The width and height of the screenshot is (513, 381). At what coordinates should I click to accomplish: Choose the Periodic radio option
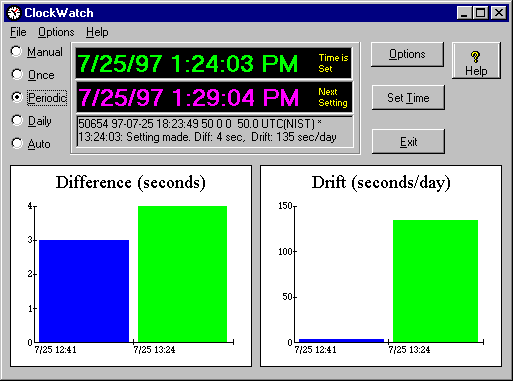coord(17,97)
